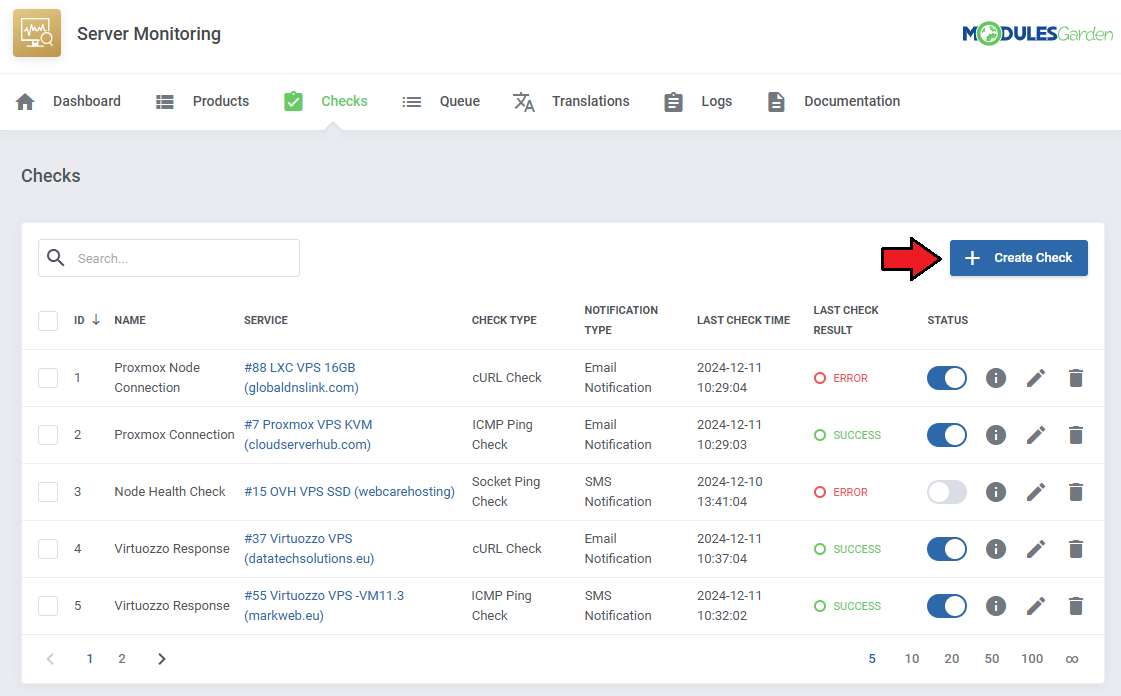
Task: Select all checks via header checkbox
Action: tap(48, 321)
